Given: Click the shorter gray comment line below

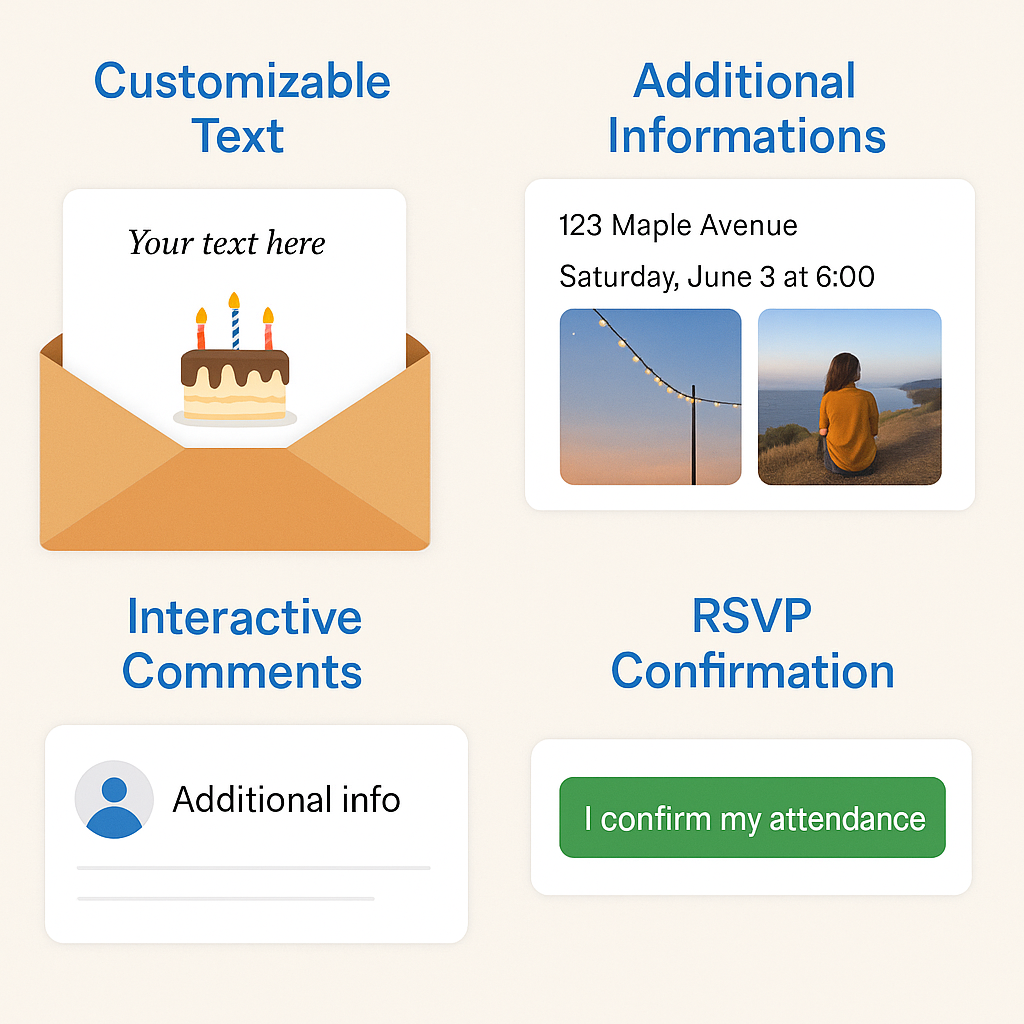Looking at the screenshot, I should (226, 899).
